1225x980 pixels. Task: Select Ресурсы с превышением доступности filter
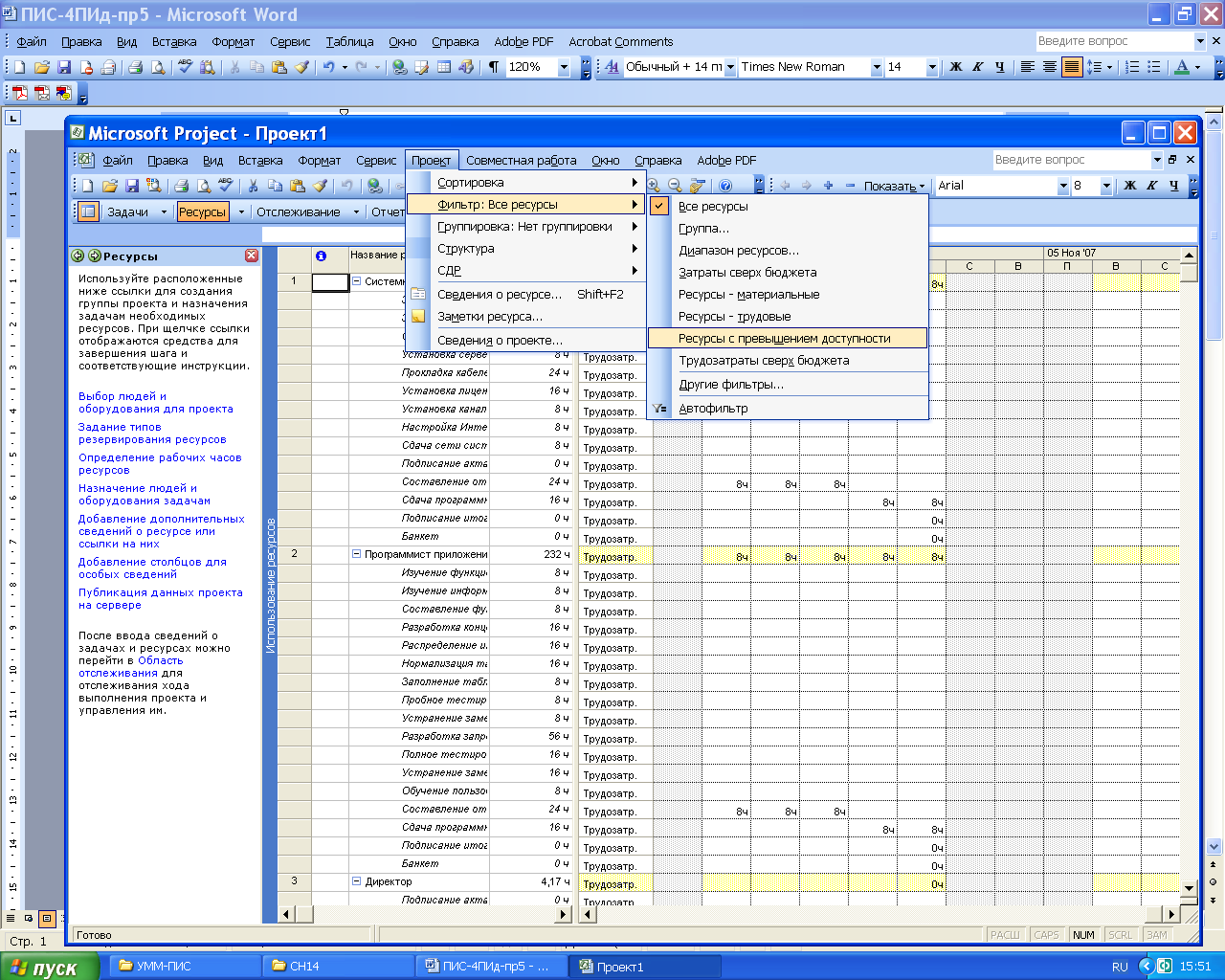[788, 338]
